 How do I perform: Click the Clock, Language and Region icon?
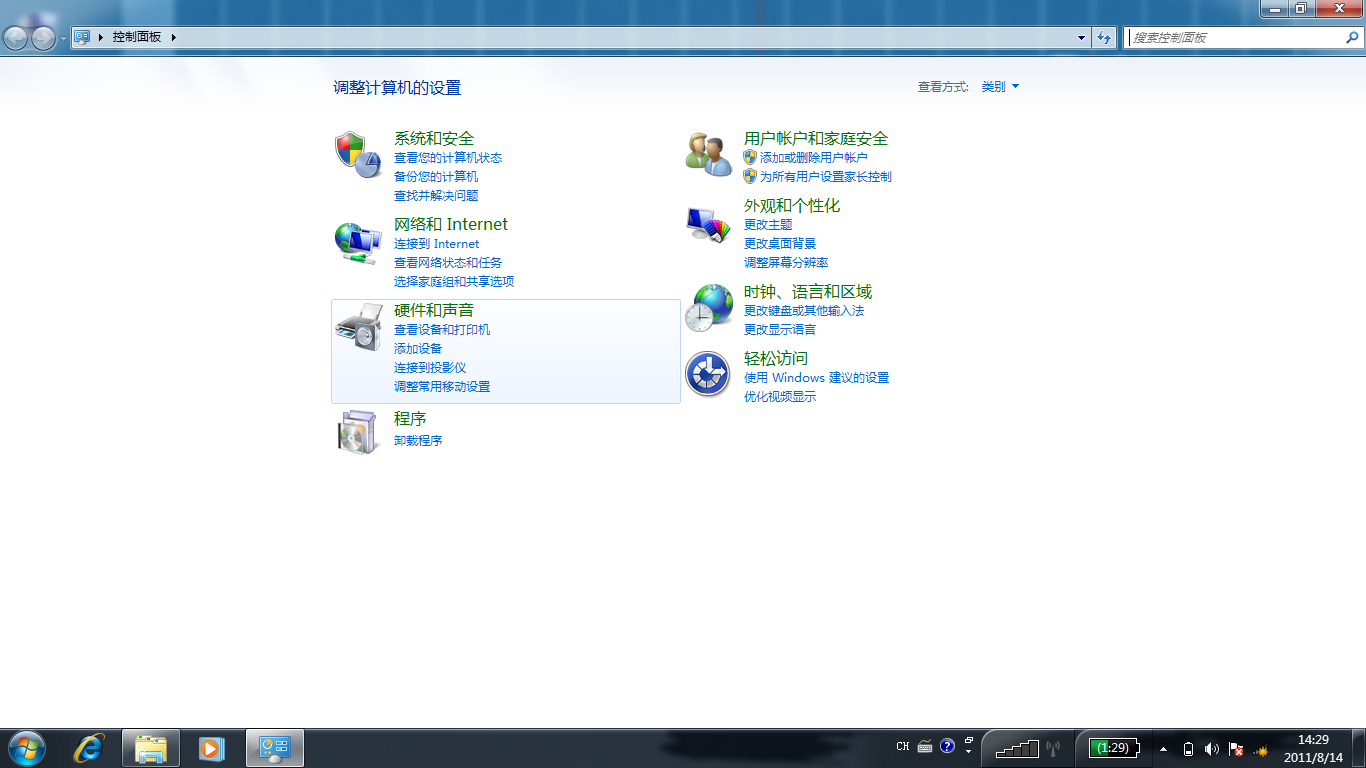708,307
